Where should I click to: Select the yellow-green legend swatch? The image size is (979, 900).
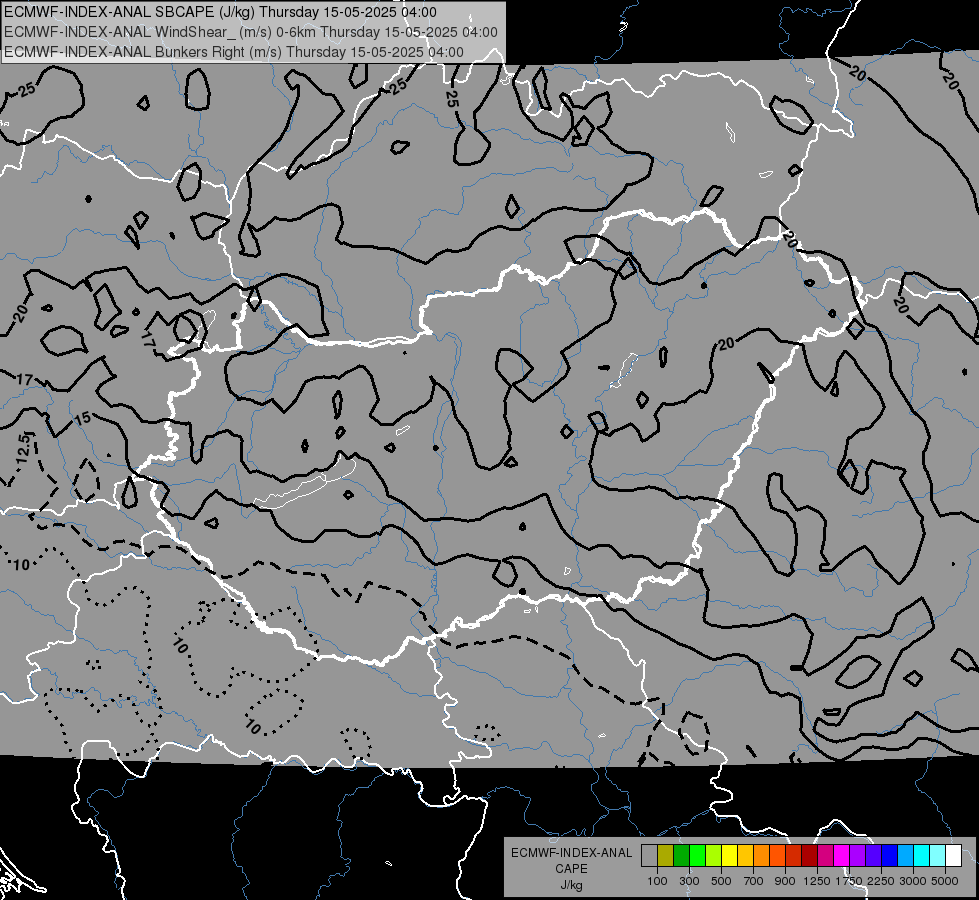(x=713, y=856)
